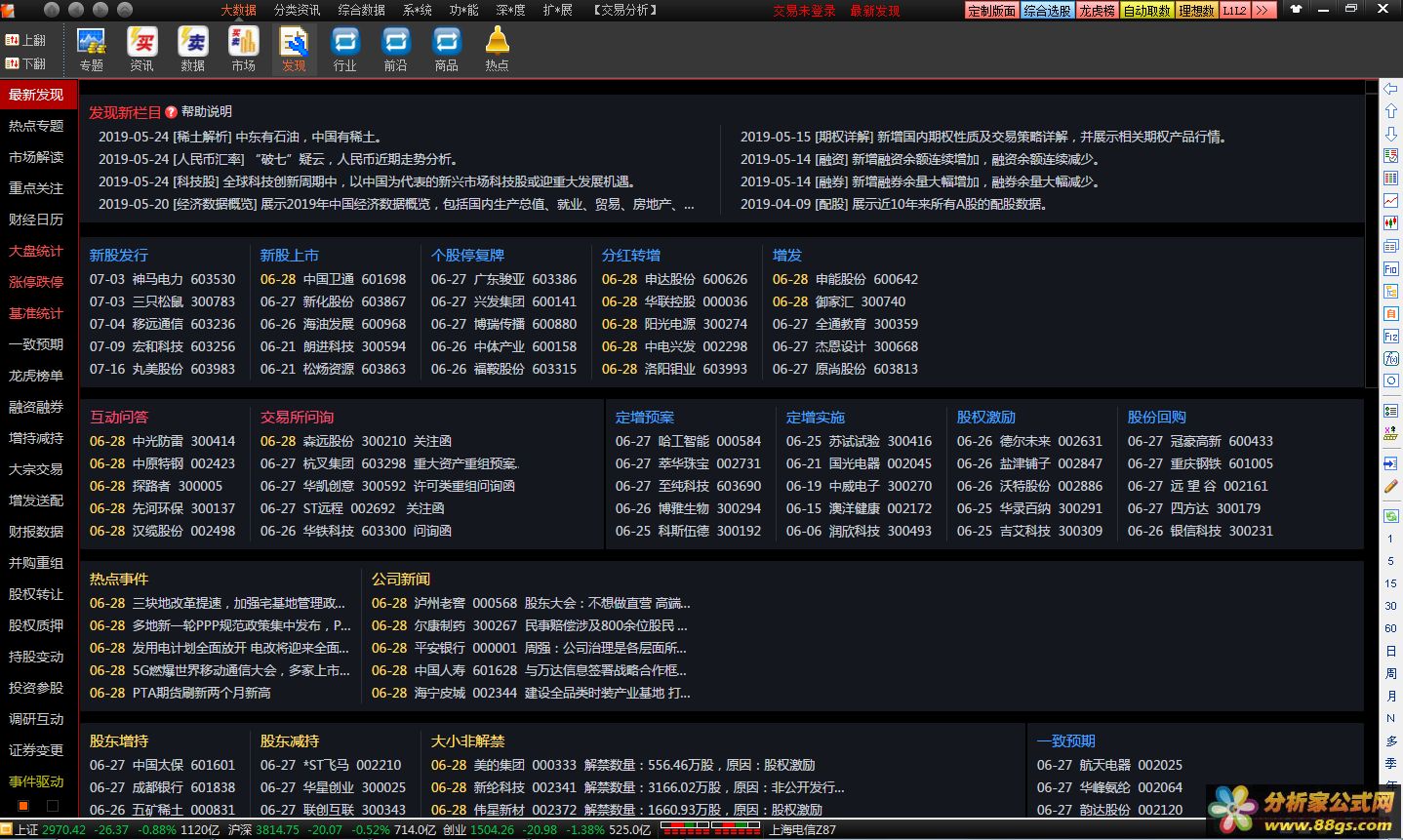Screen dimensions: 1403x840
Task: Open the 分红转增 section heading
Action: [x=631, y=255]
